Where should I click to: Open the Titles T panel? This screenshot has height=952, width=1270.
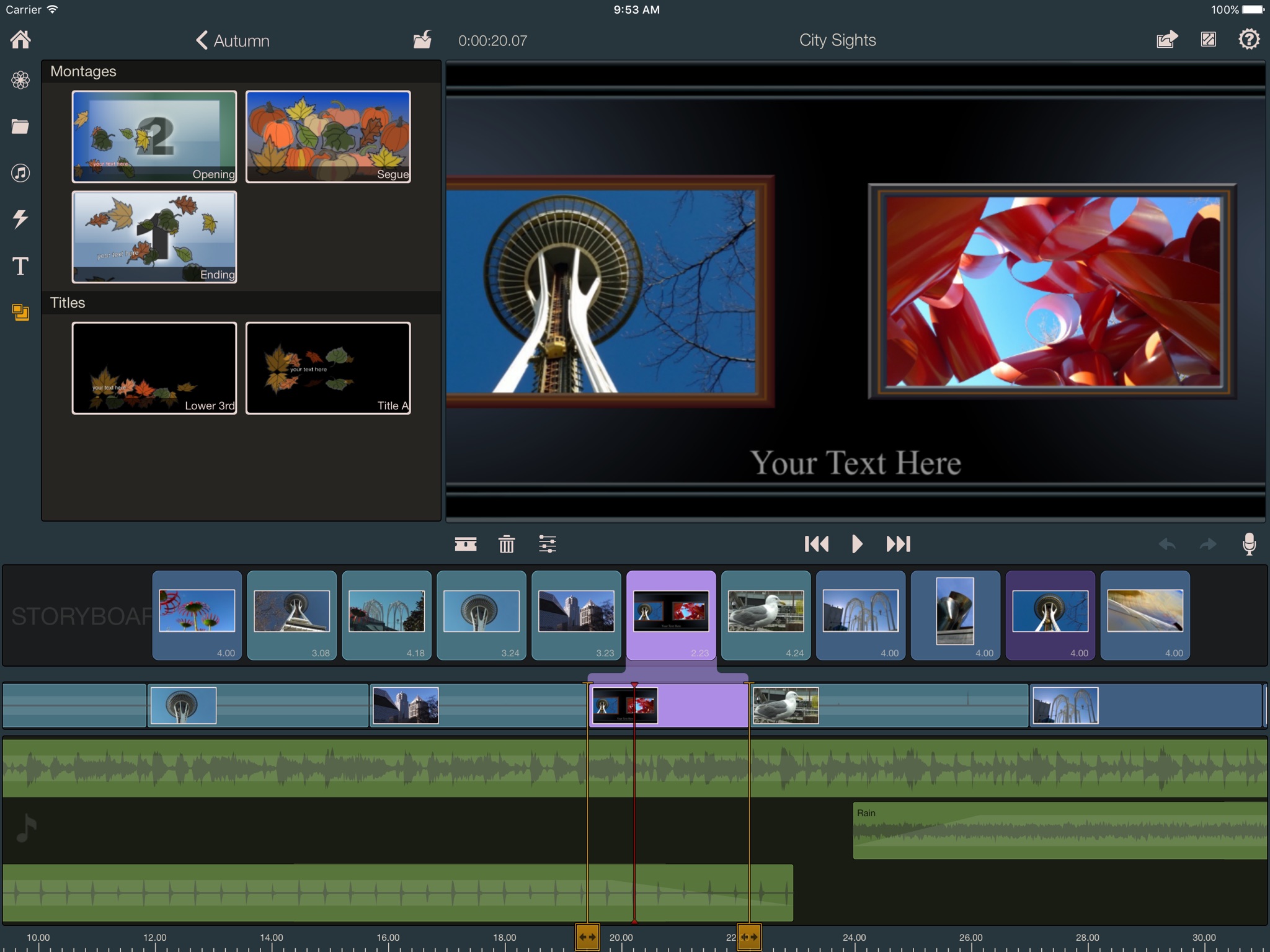pos(20,266)
